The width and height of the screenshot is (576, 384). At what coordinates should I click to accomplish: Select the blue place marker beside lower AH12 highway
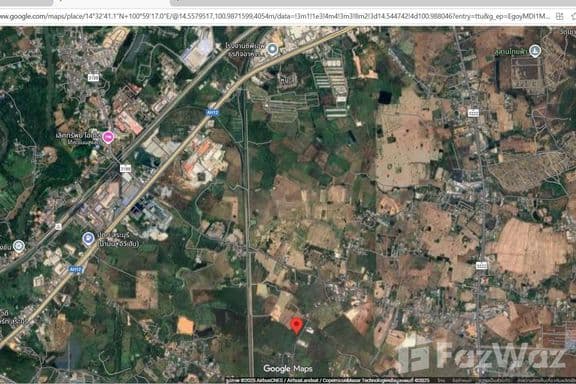88,238
